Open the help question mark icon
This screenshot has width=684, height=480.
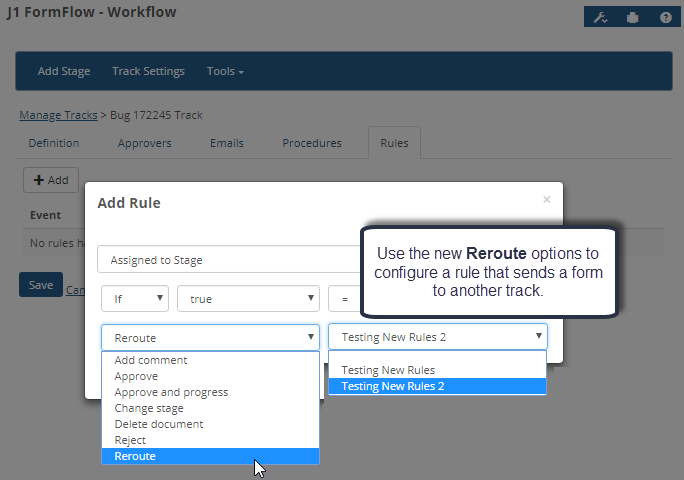pos(664,17)
